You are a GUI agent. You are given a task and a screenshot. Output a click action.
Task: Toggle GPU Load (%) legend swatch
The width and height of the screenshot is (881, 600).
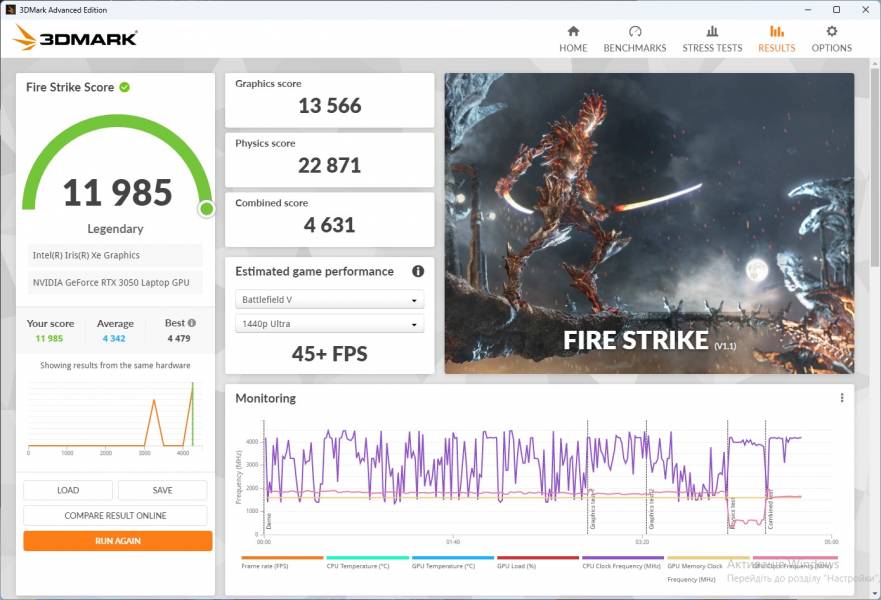pyautogui.click(x=538, y=558)
